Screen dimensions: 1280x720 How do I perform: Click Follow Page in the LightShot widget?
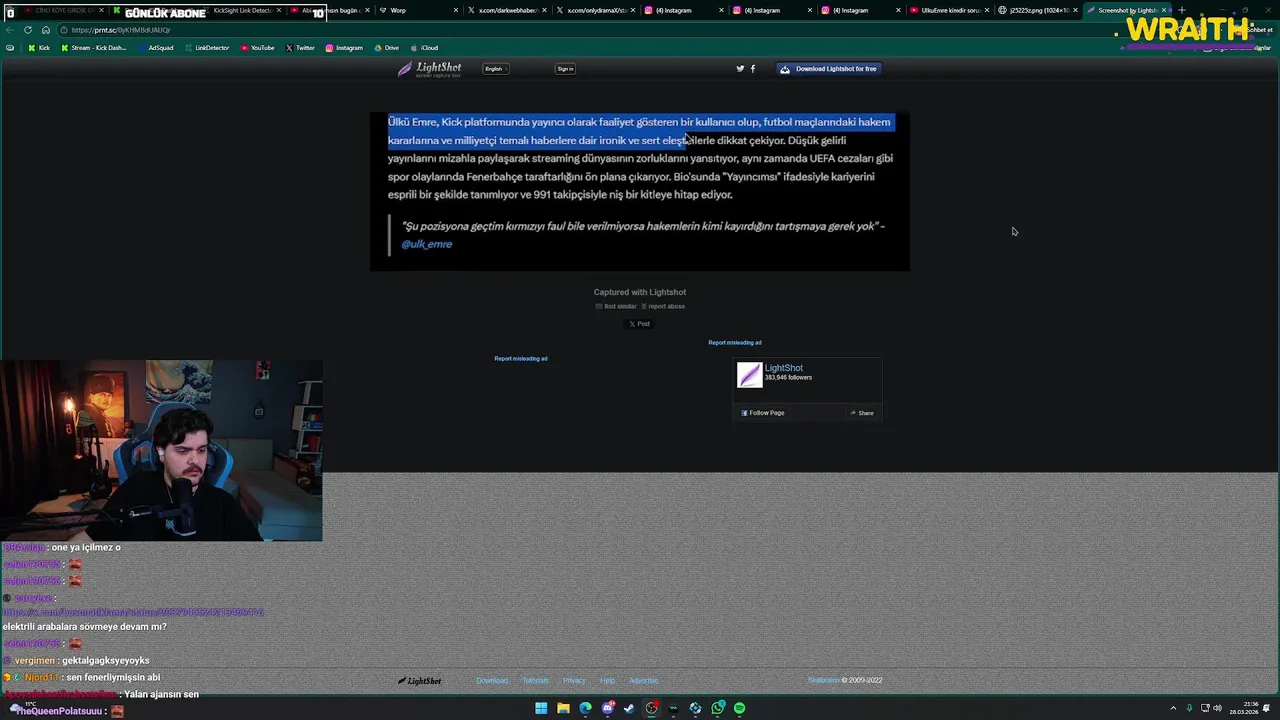[x=763, y=413]
